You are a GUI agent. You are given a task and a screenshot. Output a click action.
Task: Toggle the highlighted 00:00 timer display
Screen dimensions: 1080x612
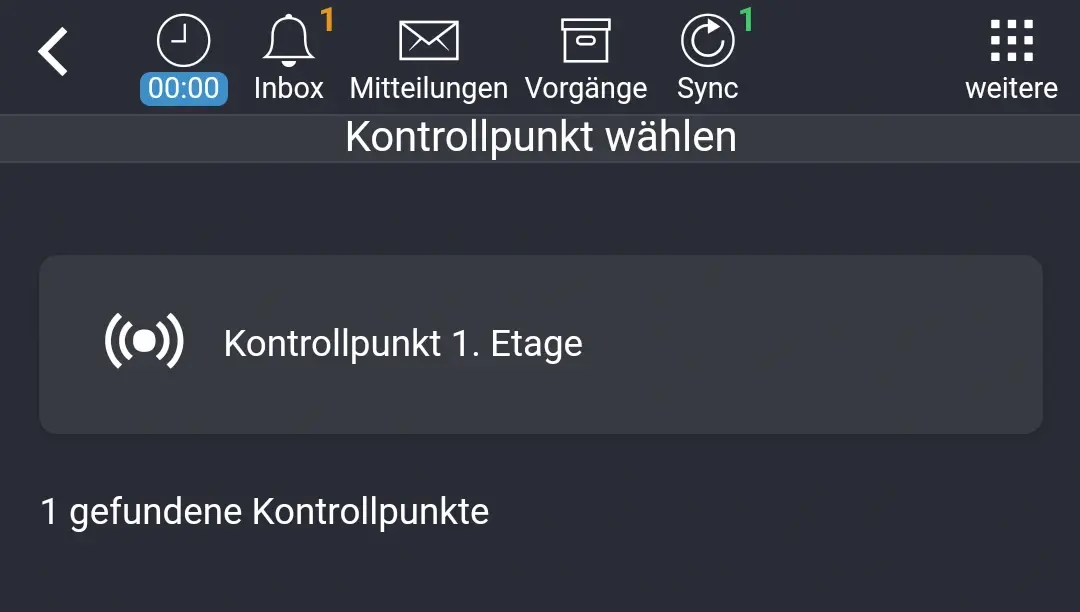[183, 88]
